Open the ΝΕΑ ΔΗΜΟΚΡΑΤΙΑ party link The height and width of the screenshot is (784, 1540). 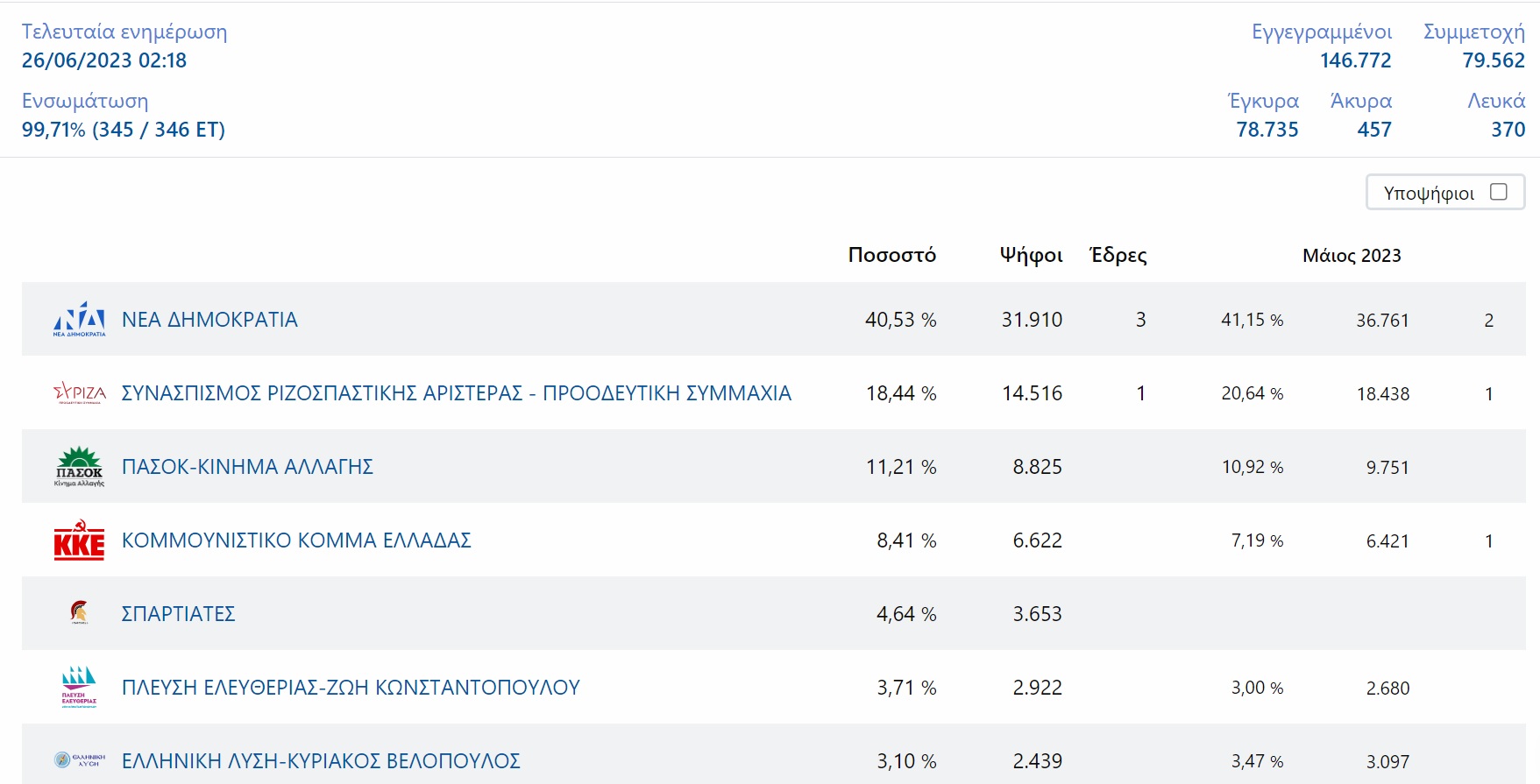(209, 320)
